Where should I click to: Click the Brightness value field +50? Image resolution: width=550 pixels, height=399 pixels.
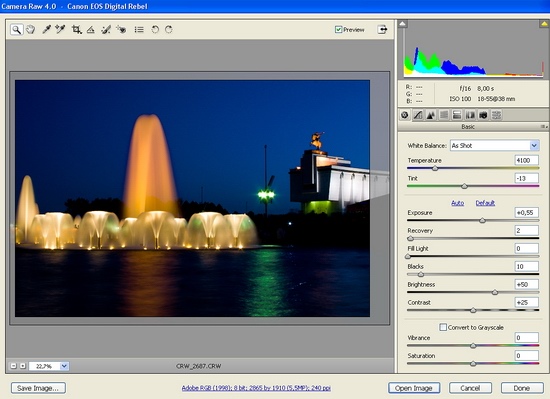(526, 284)
